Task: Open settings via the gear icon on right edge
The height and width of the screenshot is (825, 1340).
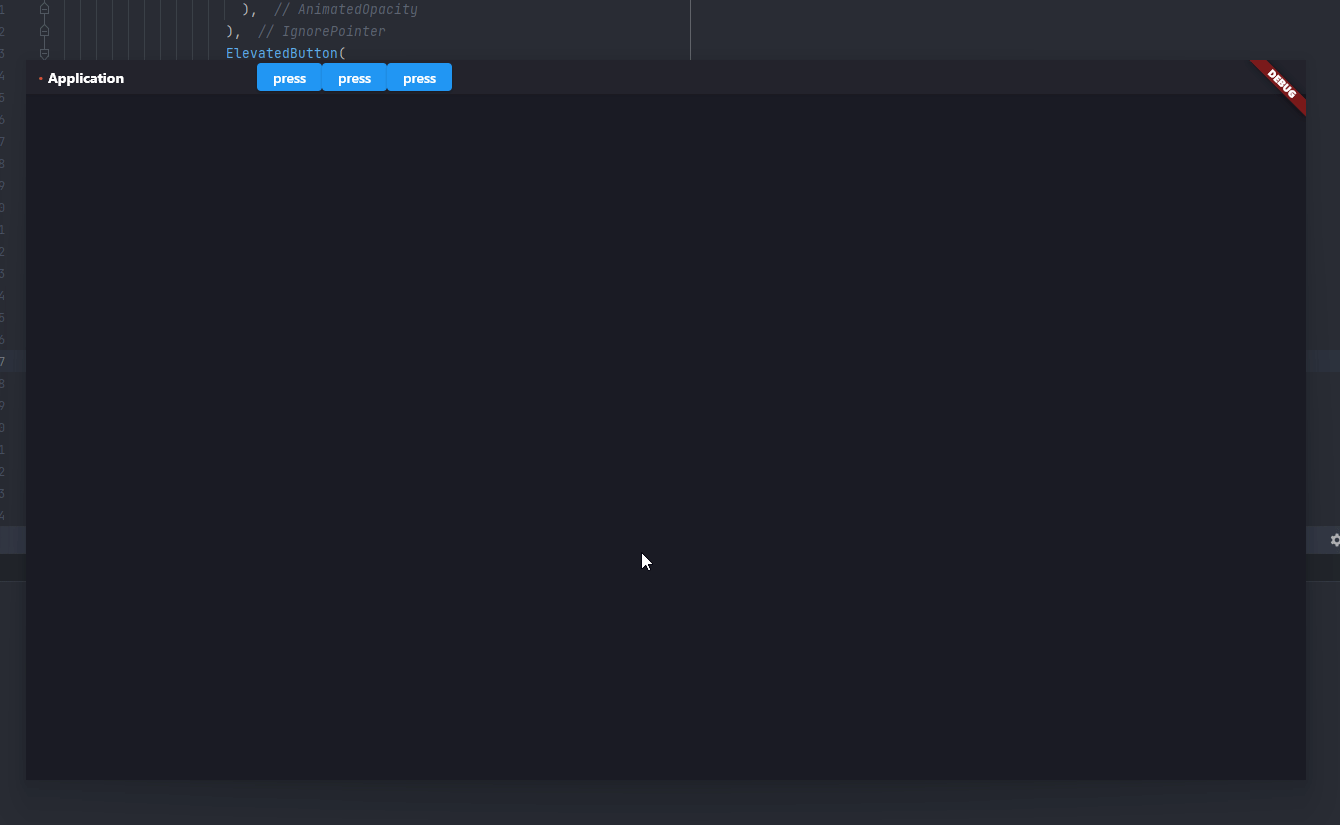Action: (x=1336, y=540)
